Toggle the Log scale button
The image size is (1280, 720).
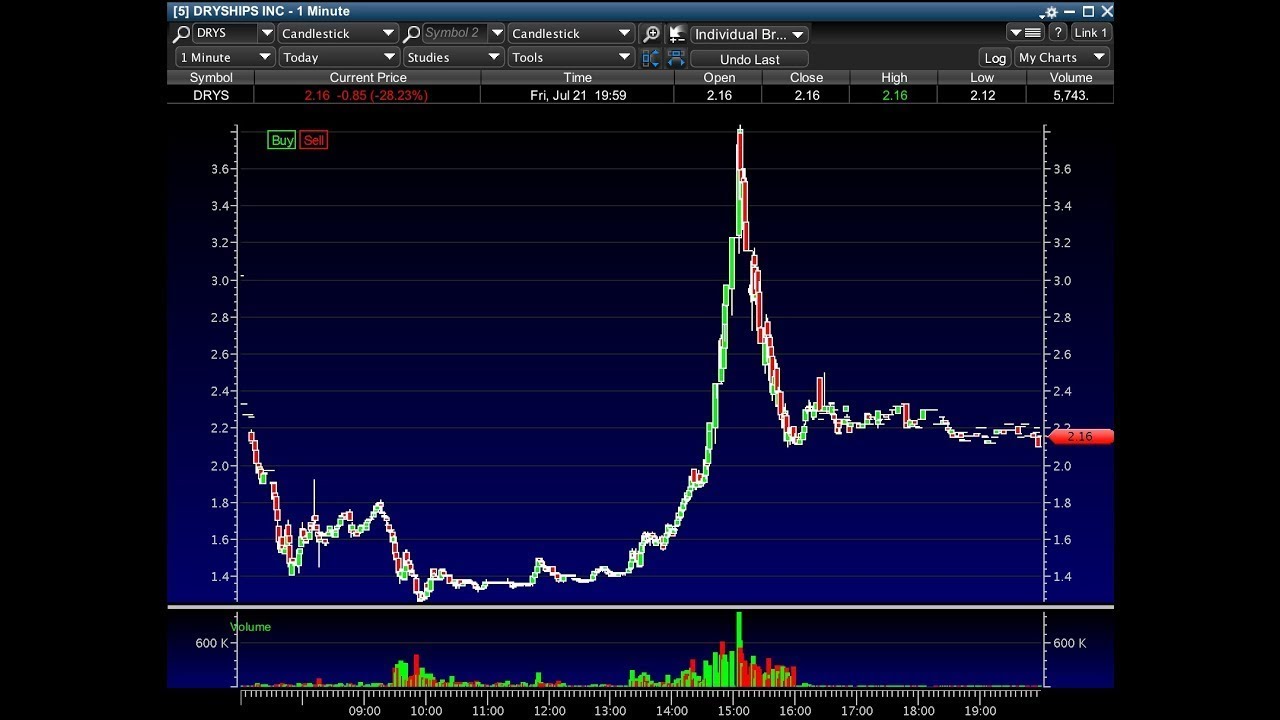(995, 58)
